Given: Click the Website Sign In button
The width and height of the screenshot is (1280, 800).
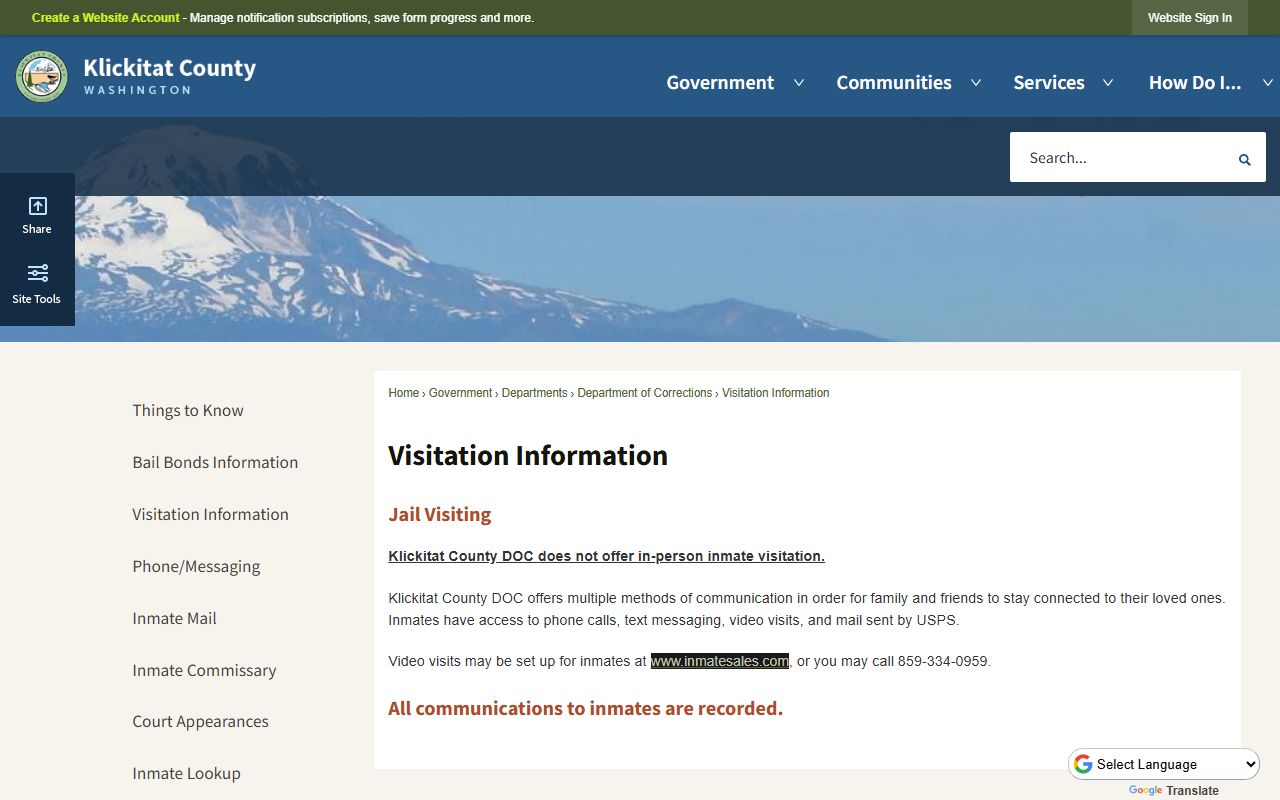Looking at the screenshot, I should pos(1190,18).
